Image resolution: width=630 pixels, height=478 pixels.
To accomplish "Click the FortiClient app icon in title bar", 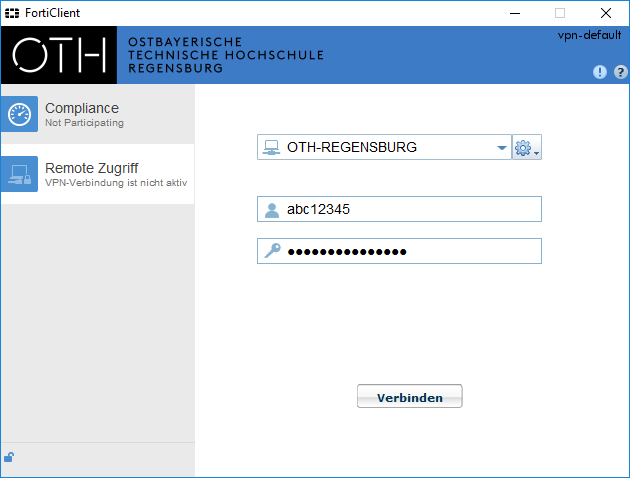I will pyautogui.click(x=13, y=13).
